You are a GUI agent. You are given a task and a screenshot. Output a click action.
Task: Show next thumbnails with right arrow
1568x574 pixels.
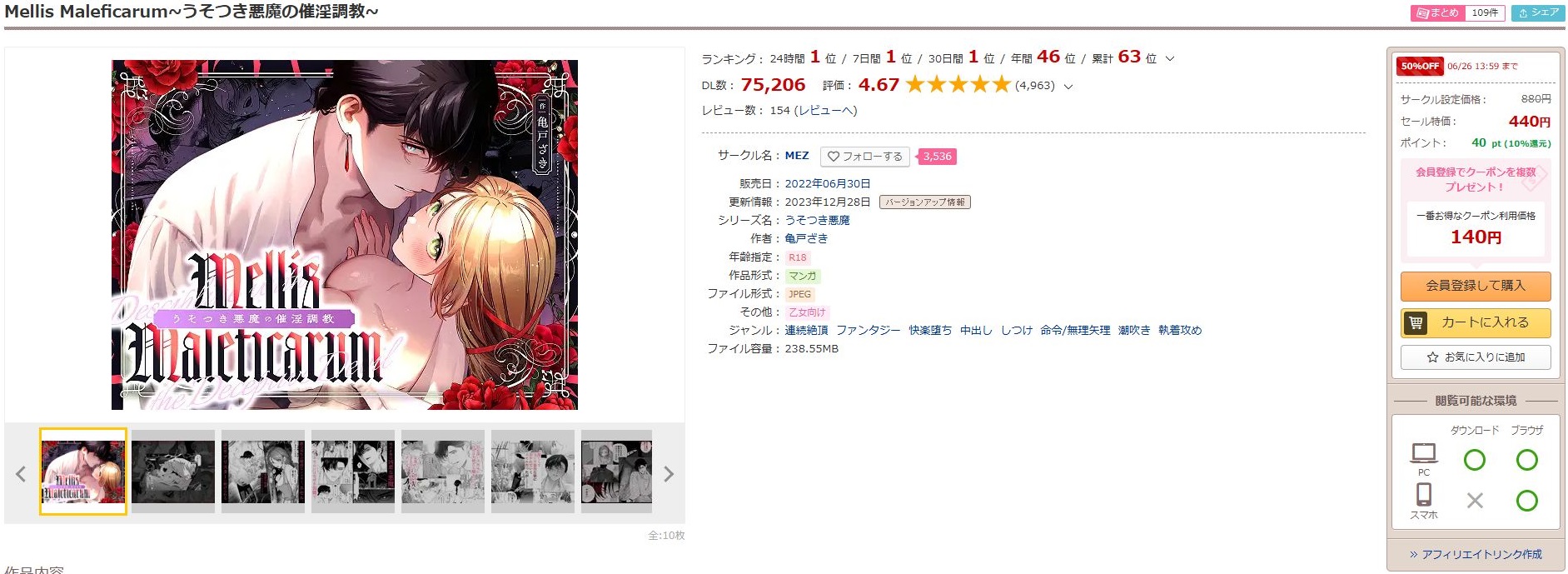(668, 474)
